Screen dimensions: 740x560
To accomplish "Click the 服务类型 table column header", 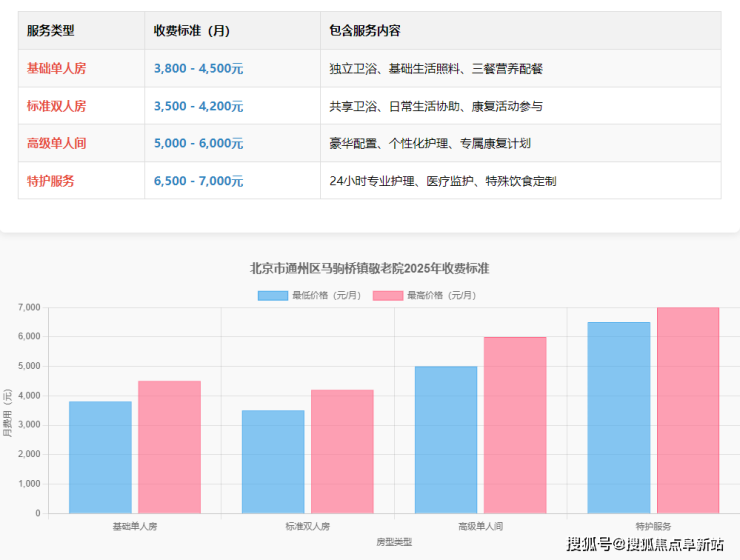I will click(x=50, y=31).
